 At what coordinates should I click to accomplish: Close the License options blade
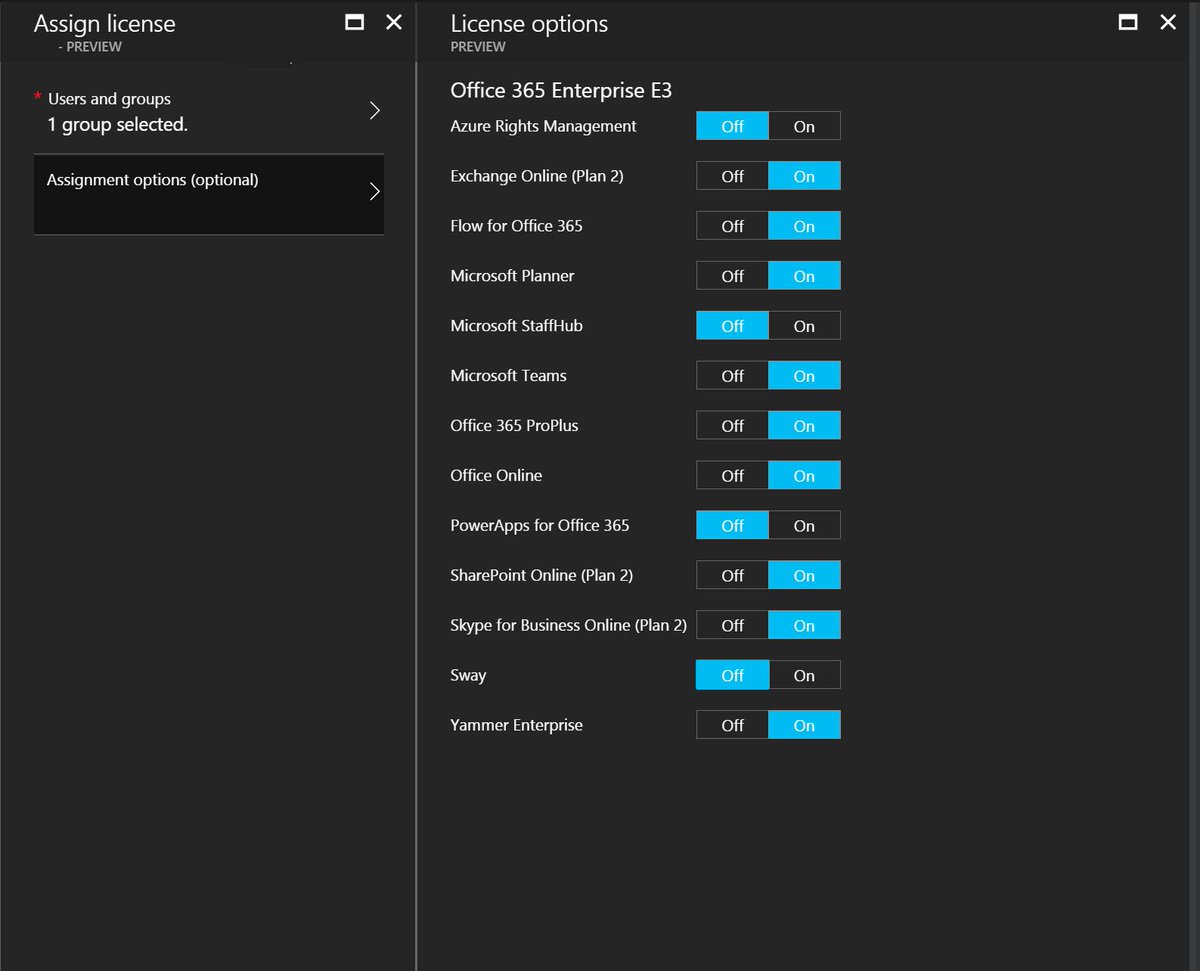coord(1168,22)
